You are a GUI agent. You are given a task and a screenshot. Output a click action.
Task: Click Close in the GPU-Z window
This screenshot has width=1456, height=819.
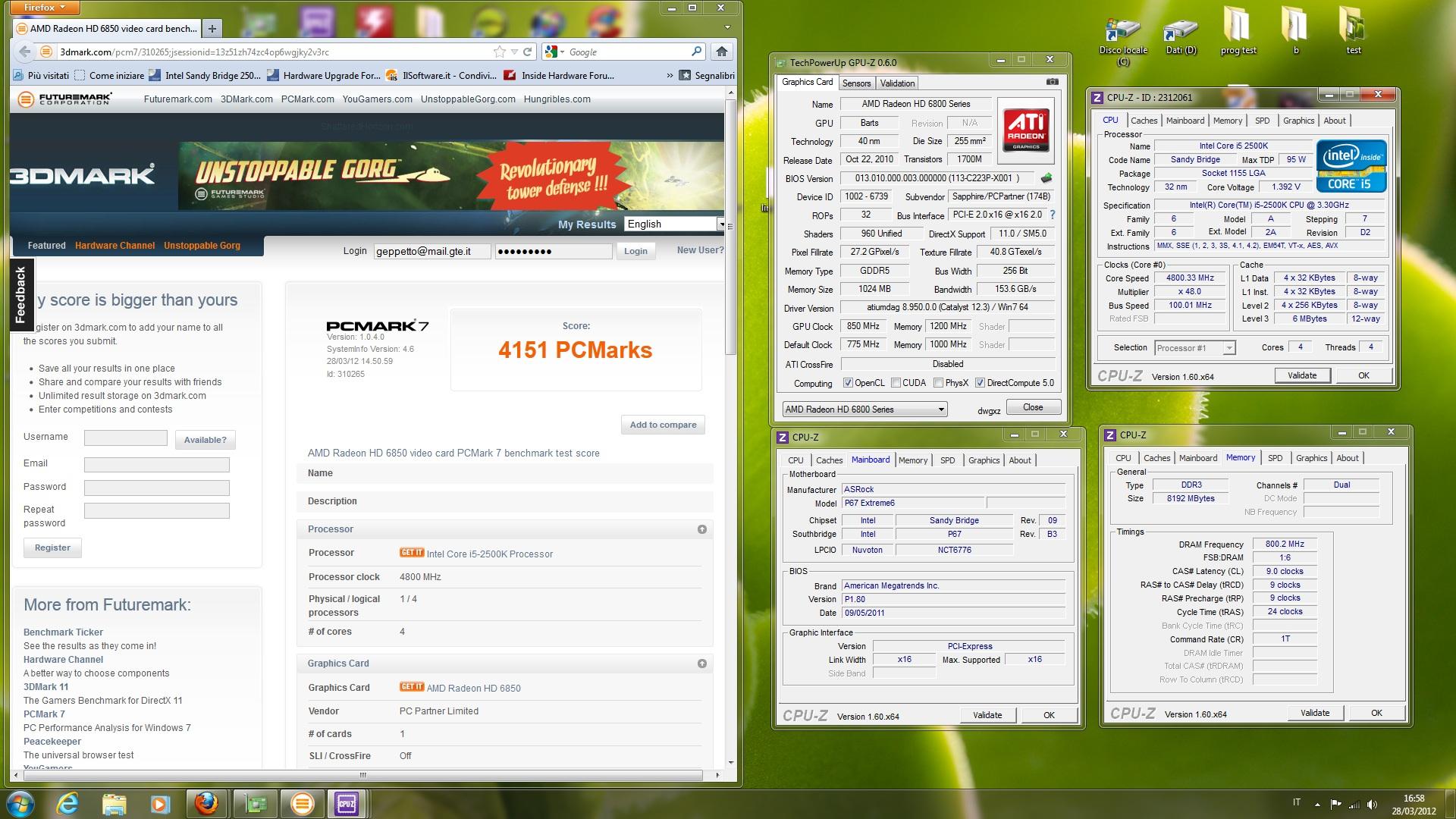pyautogui.click(x=1032, y=407)
